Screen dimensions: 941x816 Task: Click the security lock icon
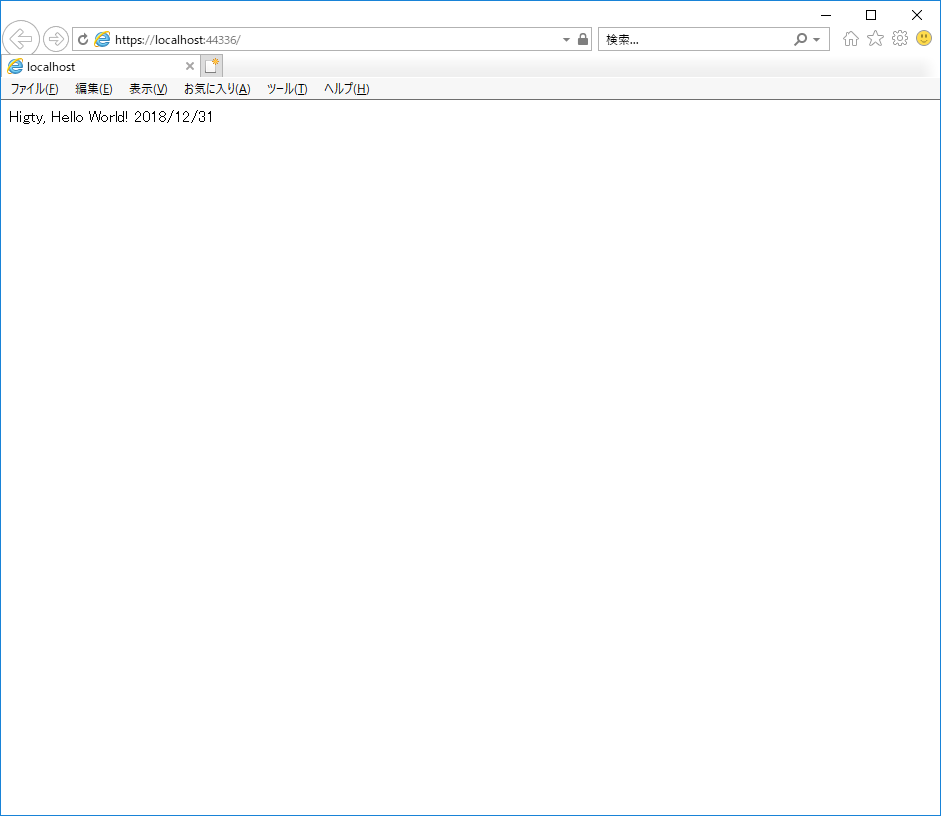click(x=583, y=38)
